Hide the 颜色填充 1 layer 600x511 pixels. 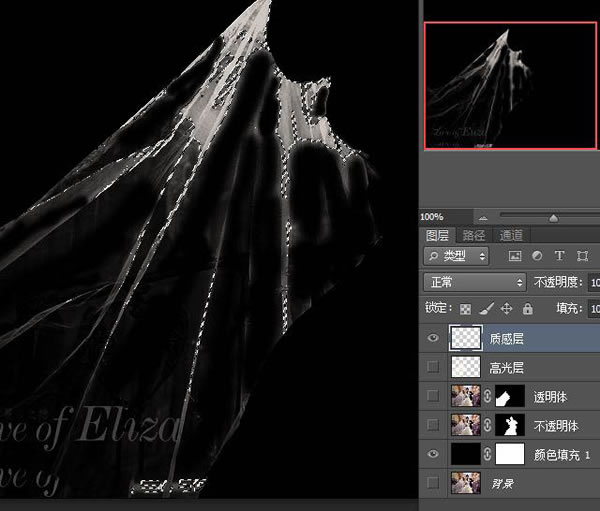[x=433, y=454]
